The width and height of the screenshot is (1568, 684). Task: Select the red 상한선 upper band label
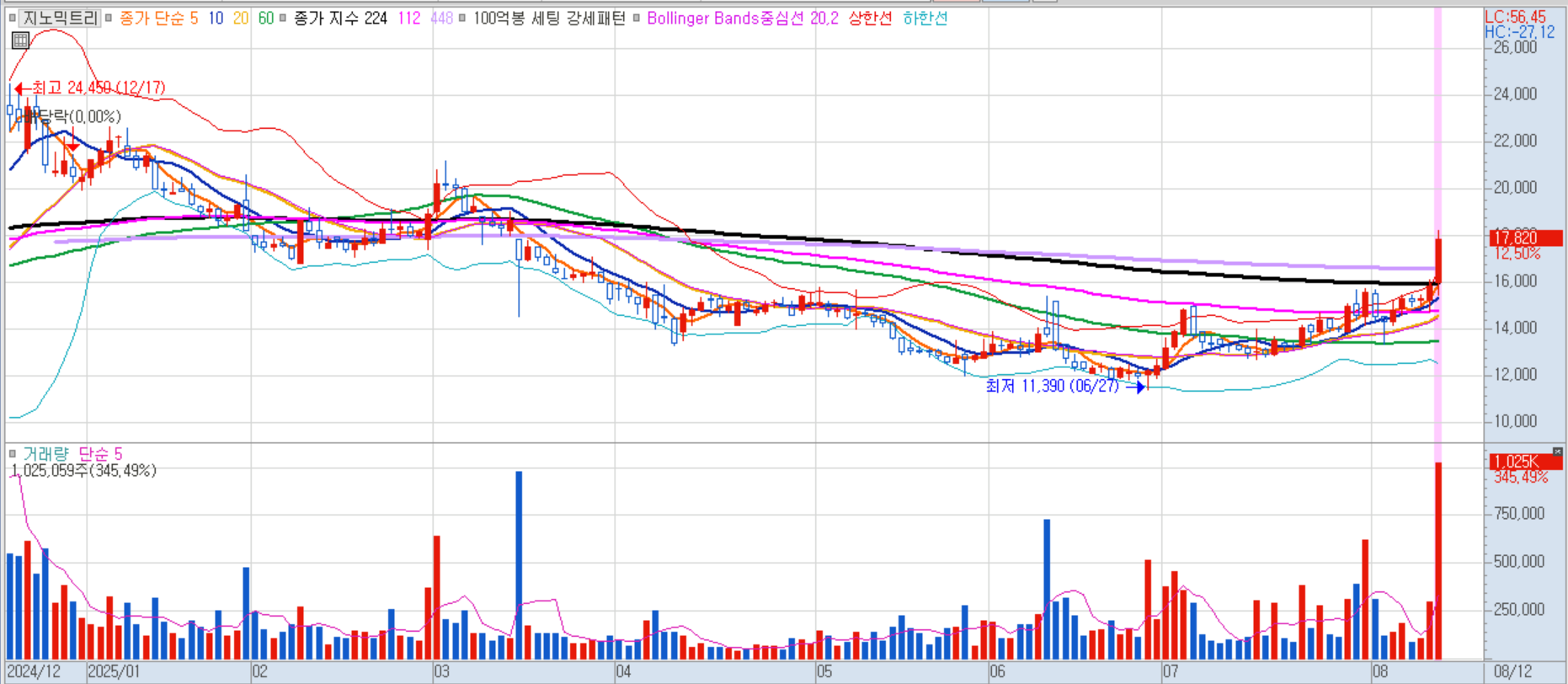870,18
